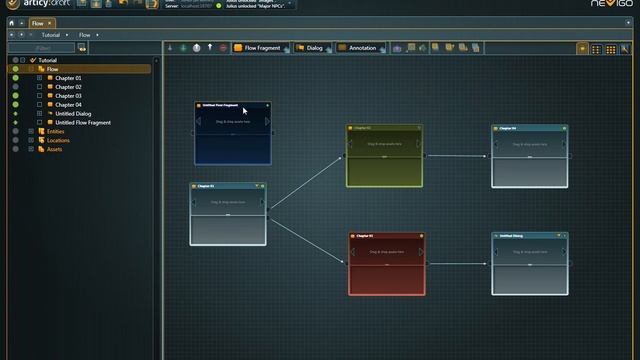Click the undo arrow in the top toolbar
640x360 pixels.
click(122, 3)
